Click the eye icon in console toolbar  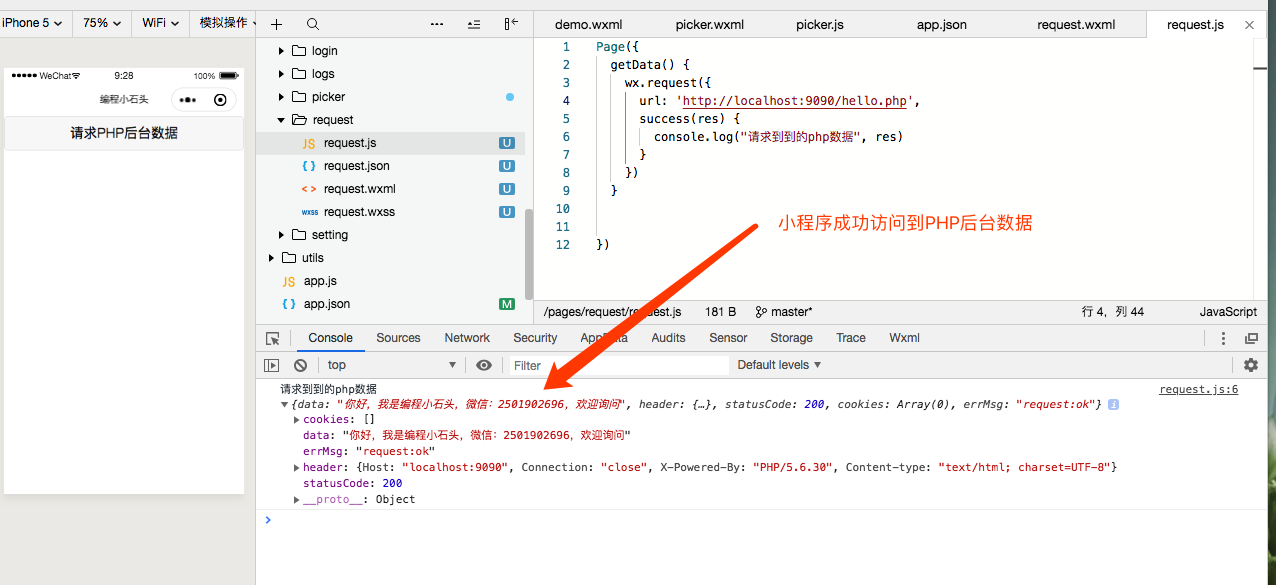[483, 365]
